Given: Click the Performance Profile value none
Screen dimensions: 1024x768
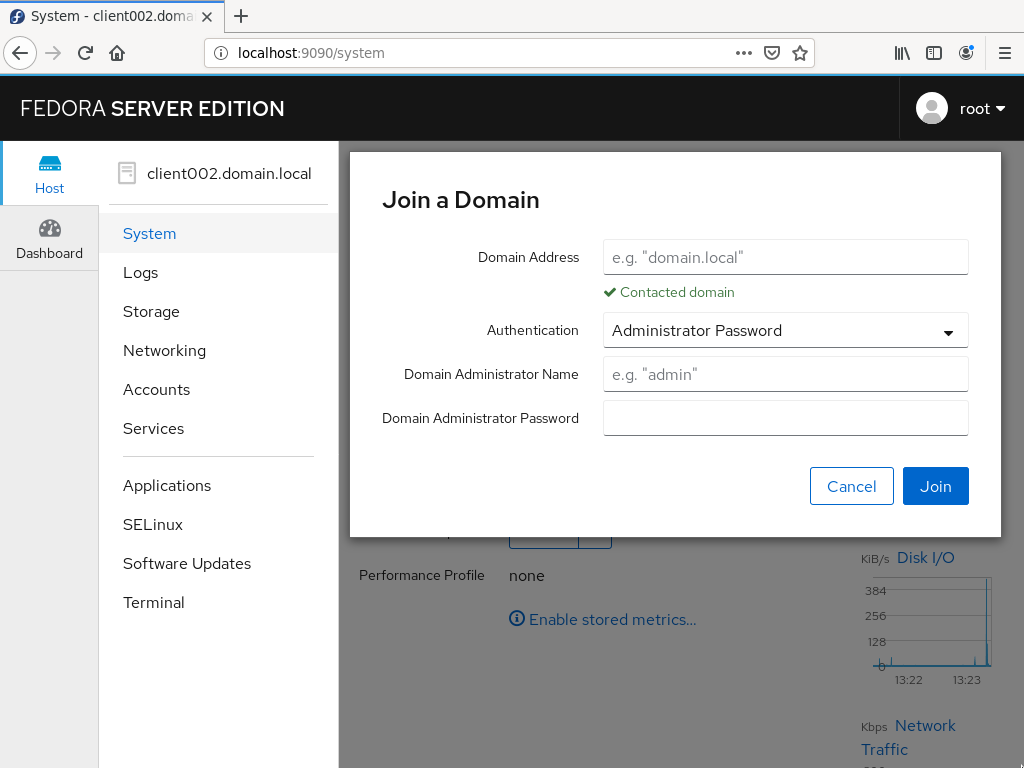Looking at the screenshot, I should pos(526,576).
